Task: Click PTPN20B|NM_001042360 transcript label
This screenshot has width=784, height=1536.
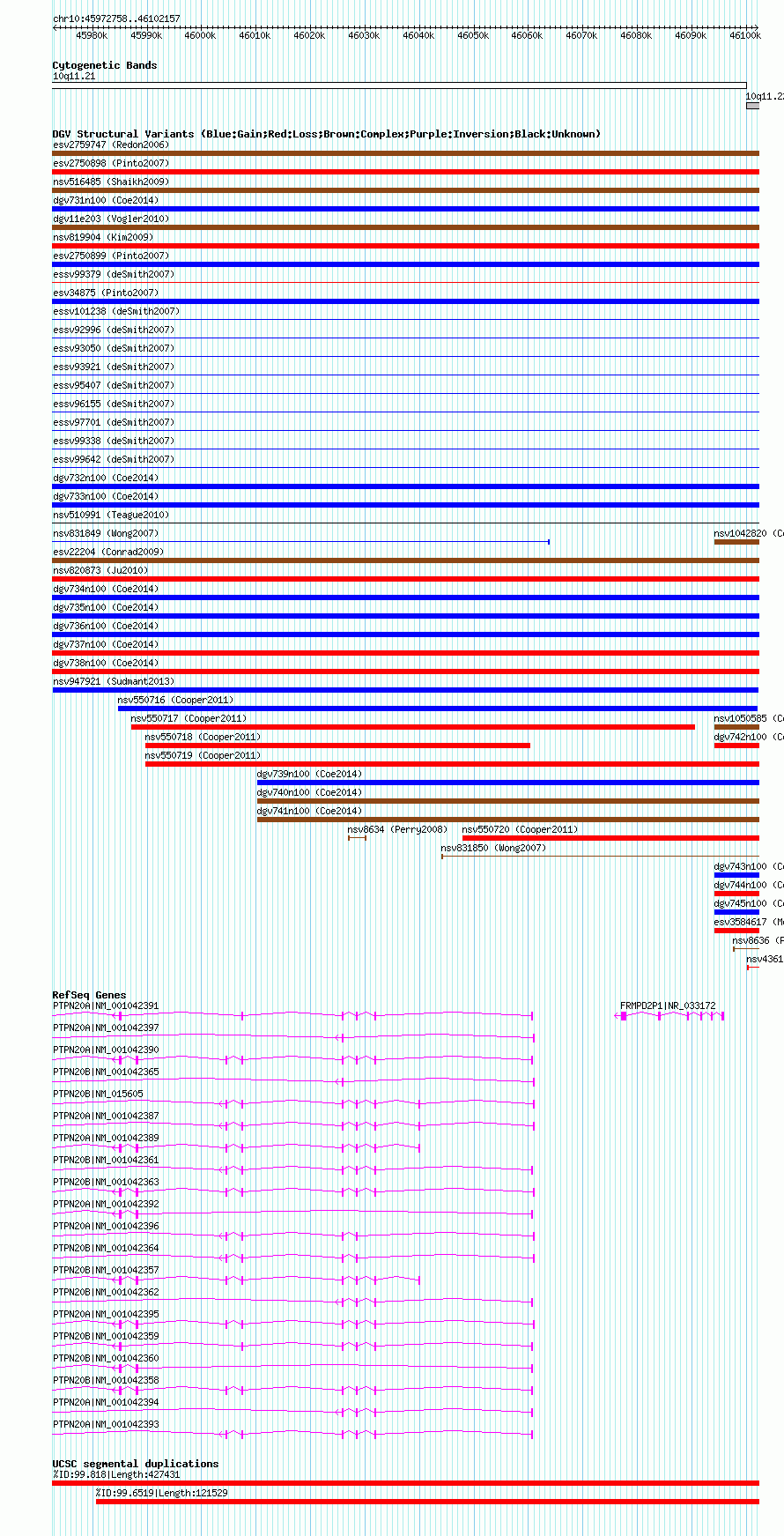Action: pos(106,1358)
